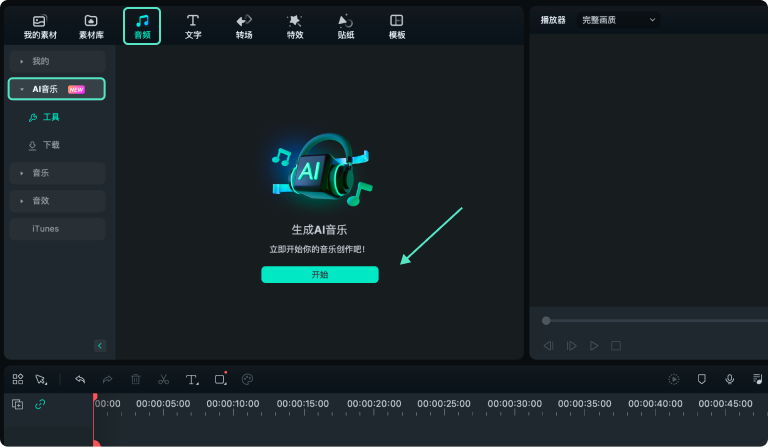Image resolution: width=768 pixels, height=447 pixels.
Task: Open the 贴纸 stickers tab
Action: [x=346, y=27]
